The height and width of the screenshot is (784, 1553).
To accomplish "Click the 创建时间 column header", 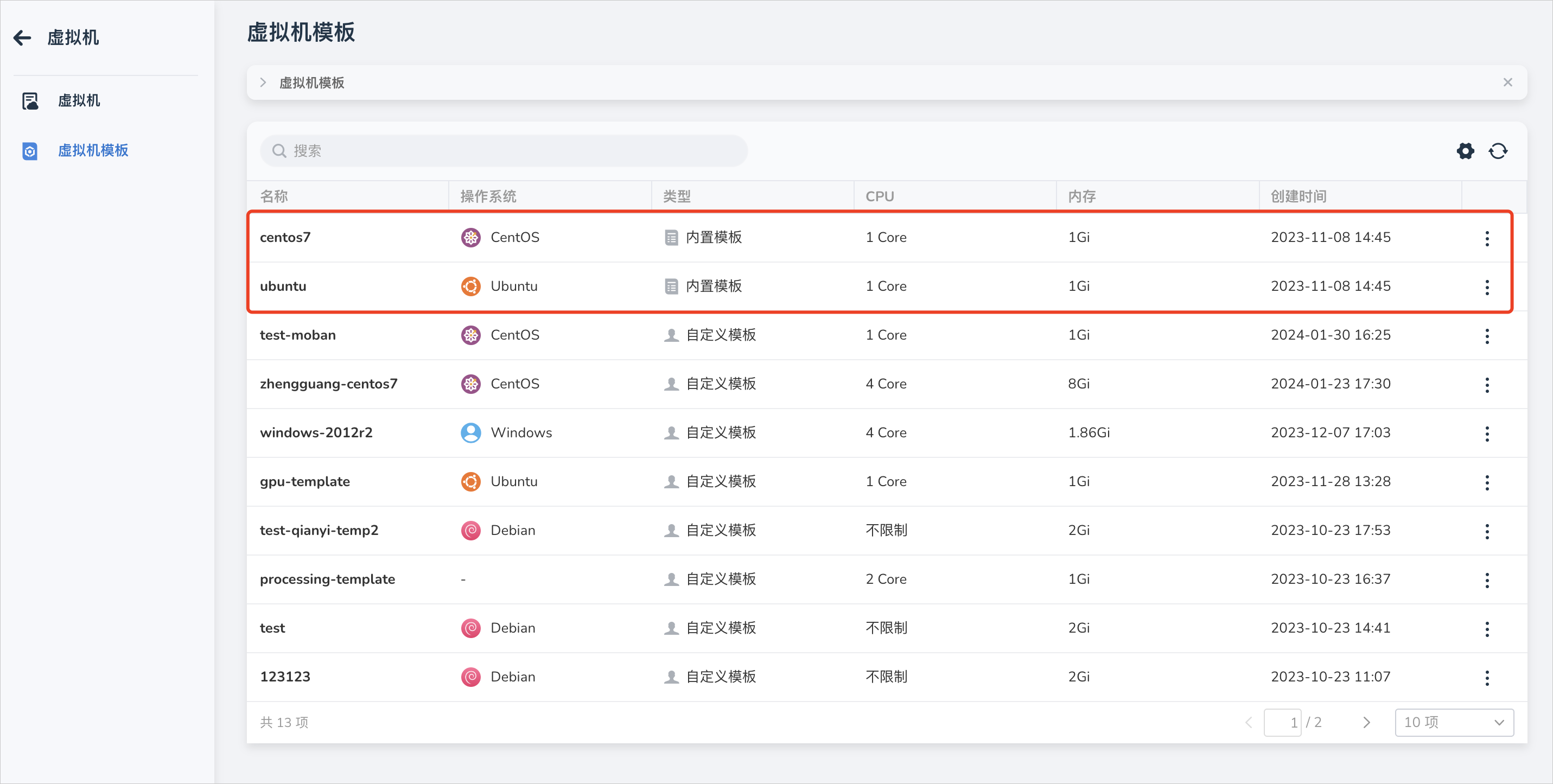I will coord(1299,196).
